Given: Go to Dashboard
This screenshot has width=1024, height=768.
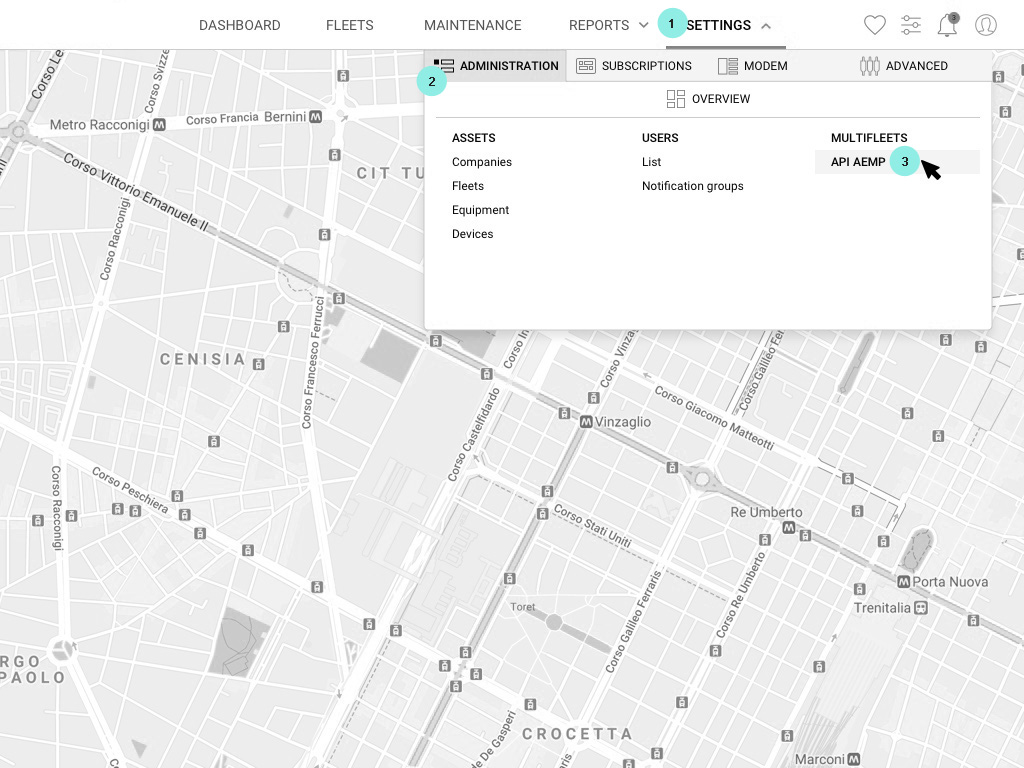Looking at the screenshot, I should [x=240, y=25].
